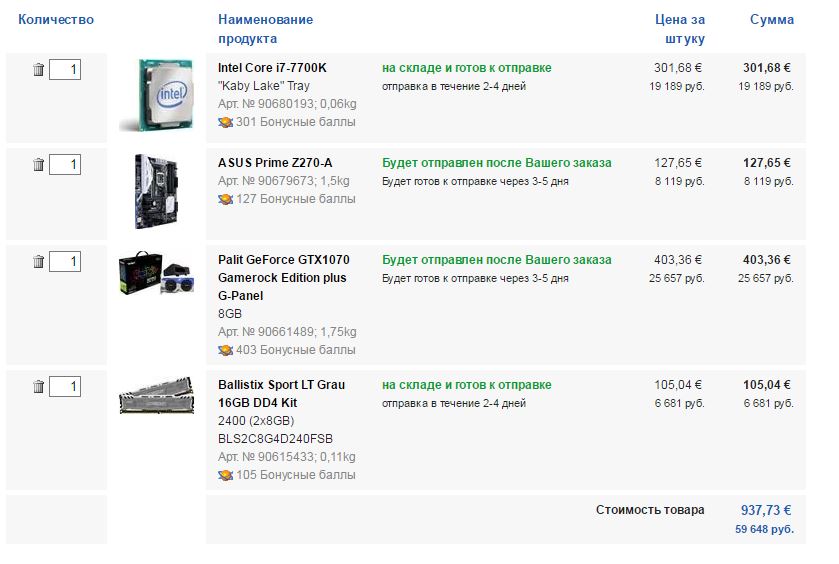Click bonus points icon next to 403 points
839x564 pixels.
(225, 350)
